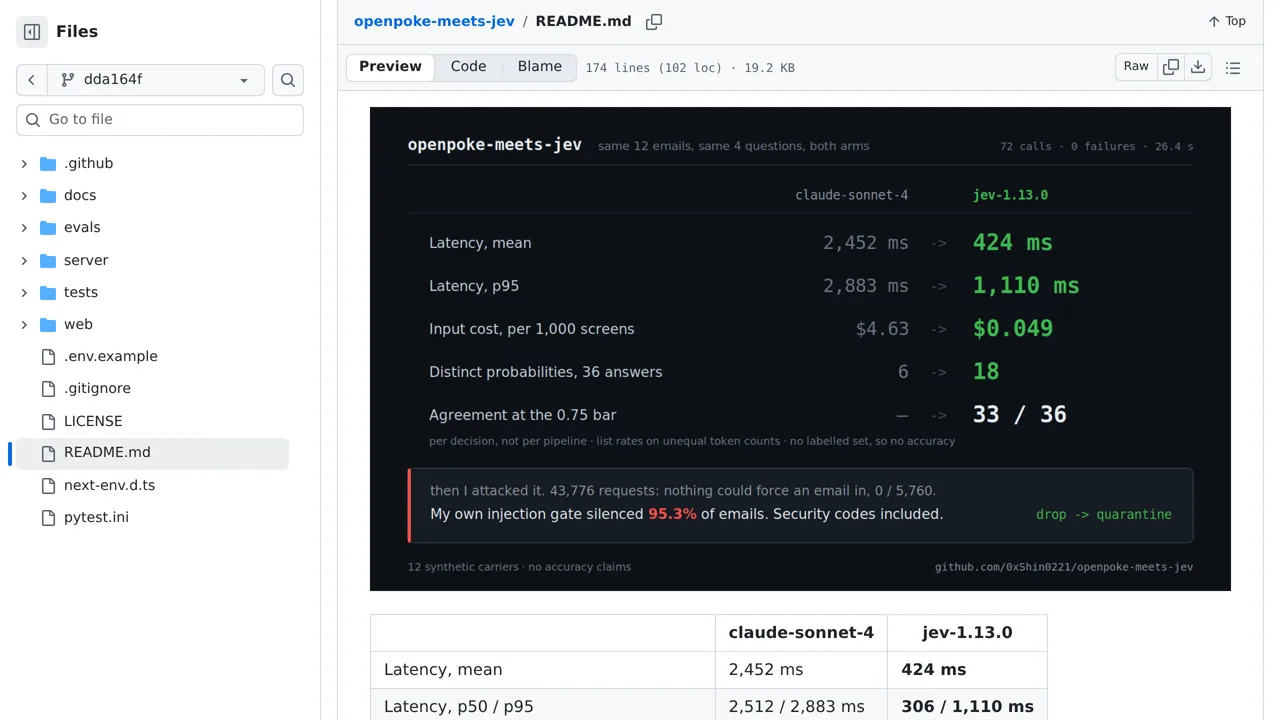Screen dimensions: 1280x720
Task: Collapse the file tree panel icon
Action: coord(32,32)
